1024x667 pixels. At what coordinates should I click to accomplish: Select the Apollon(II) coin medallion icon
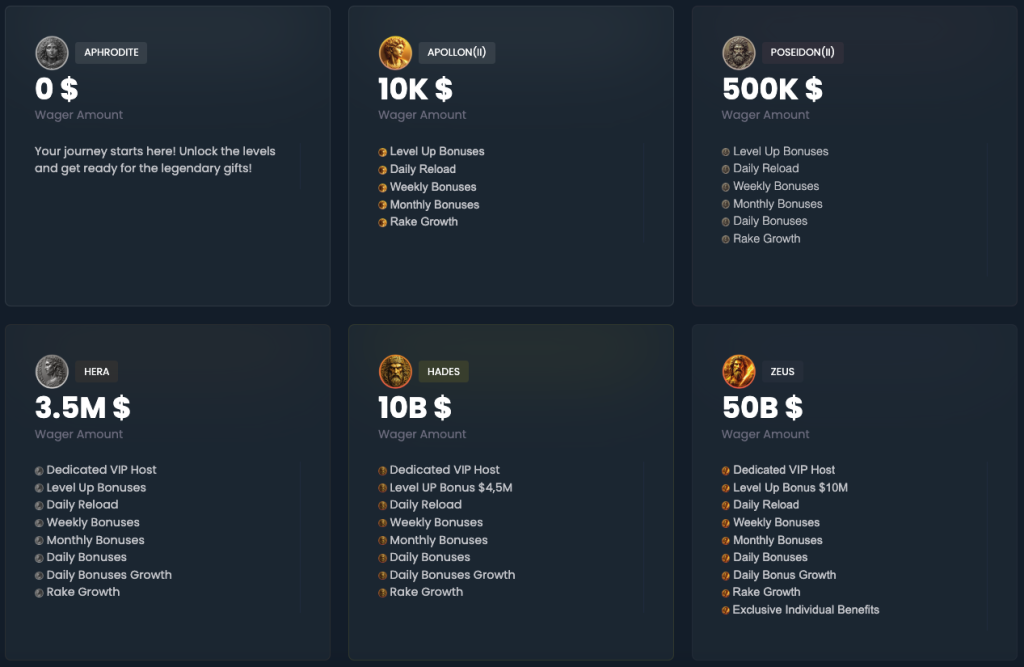396,52
